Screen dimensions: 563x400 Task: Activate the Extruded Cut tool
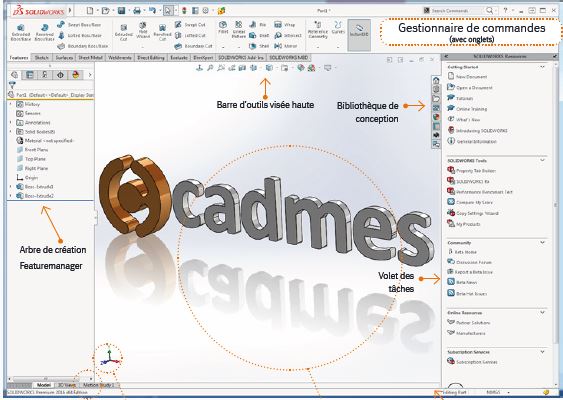[124, 32]
